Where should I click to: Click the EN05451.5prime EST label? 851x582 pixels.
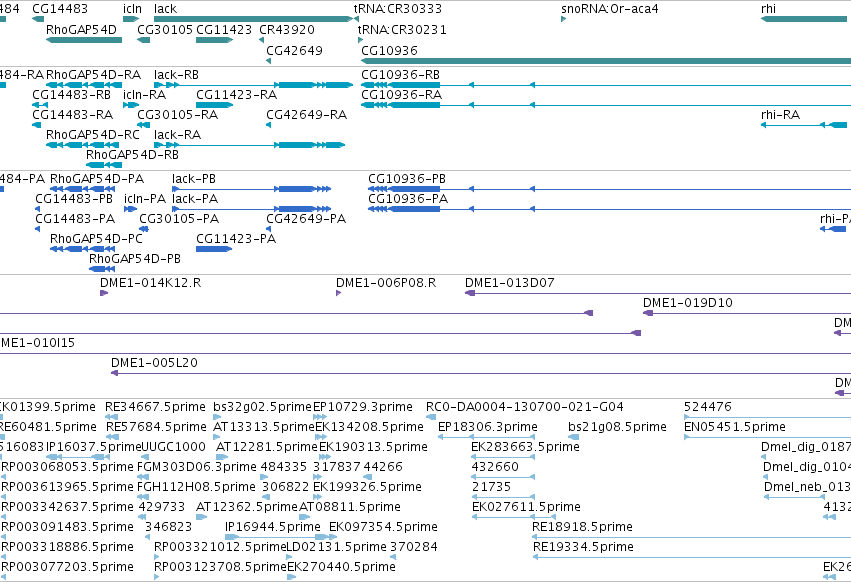tap(735, 427)
